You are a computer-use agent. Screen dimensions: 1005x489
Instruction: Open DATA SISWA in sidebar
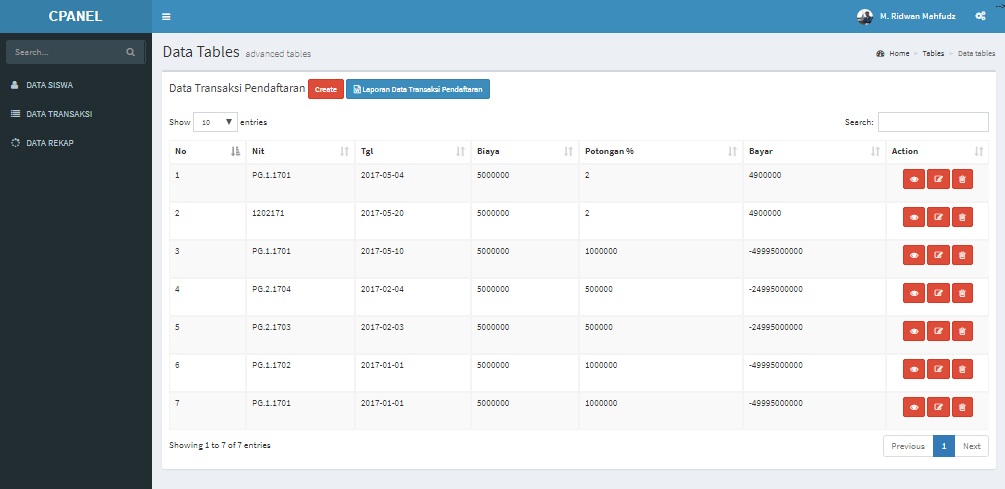[x=76, y=85]
